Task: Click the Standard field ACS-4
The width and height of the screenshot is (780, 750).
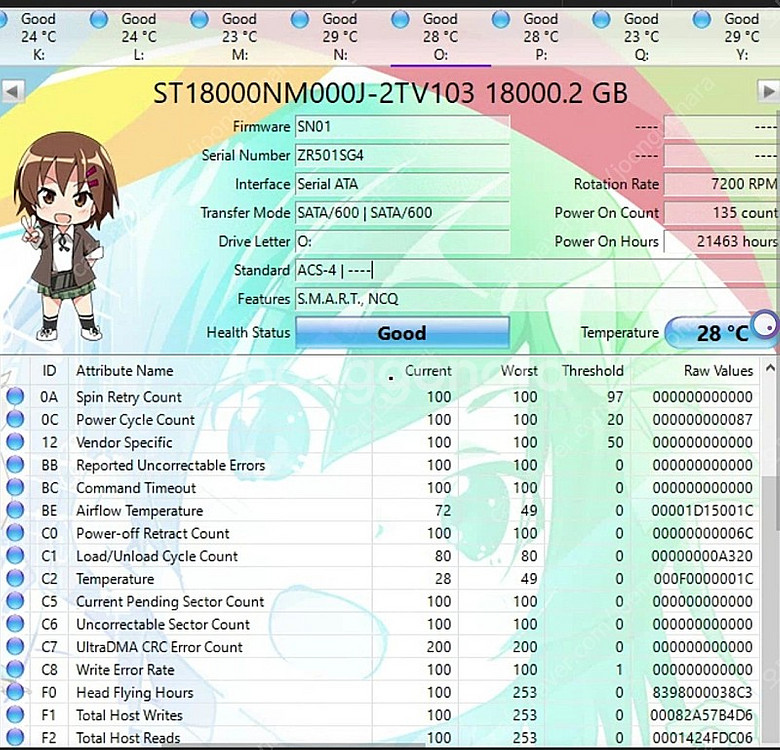Action: [537, 271]
